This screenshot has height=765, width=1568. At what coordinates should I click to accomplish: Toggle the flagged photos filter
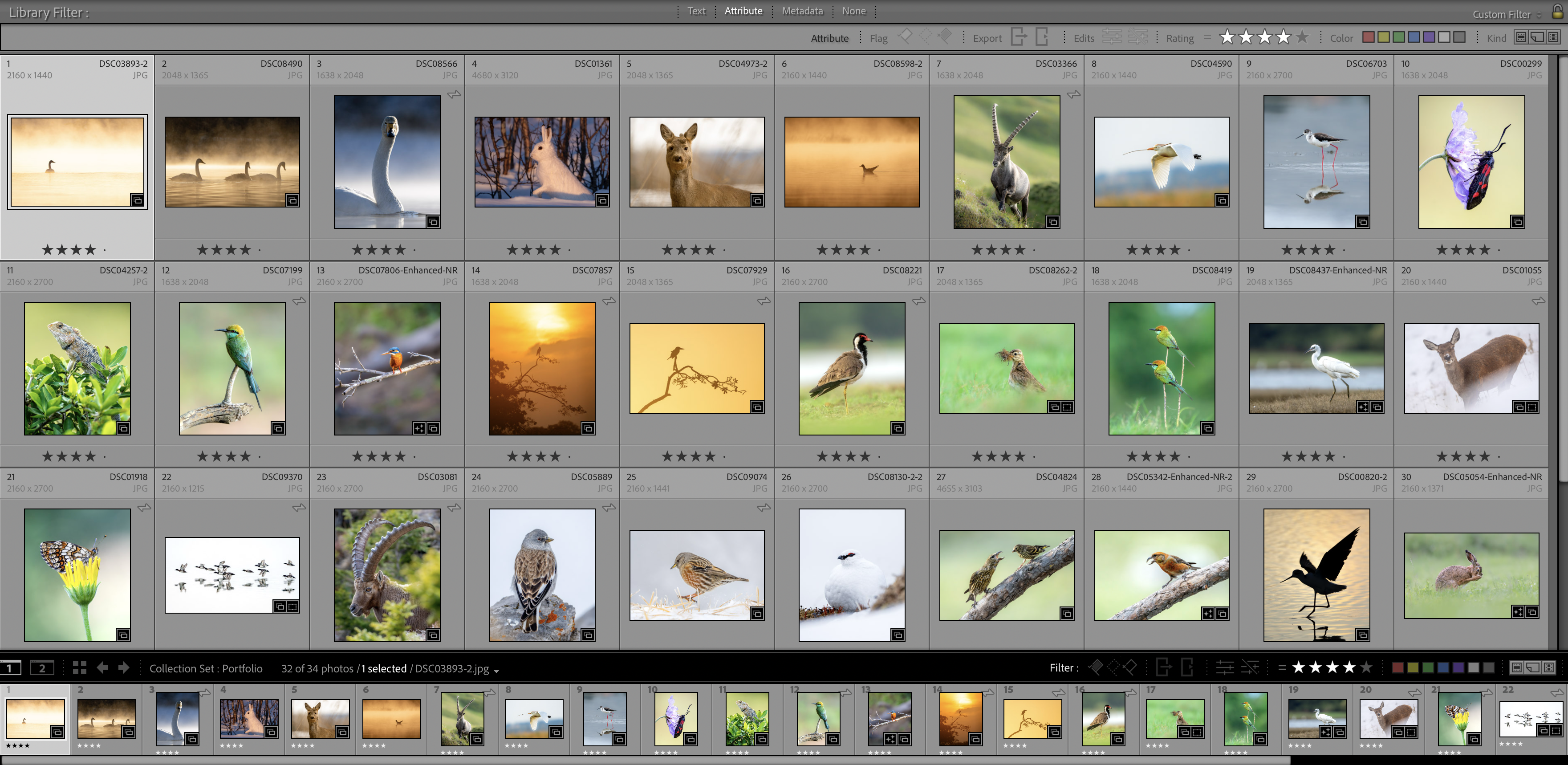tap(905, 37)
